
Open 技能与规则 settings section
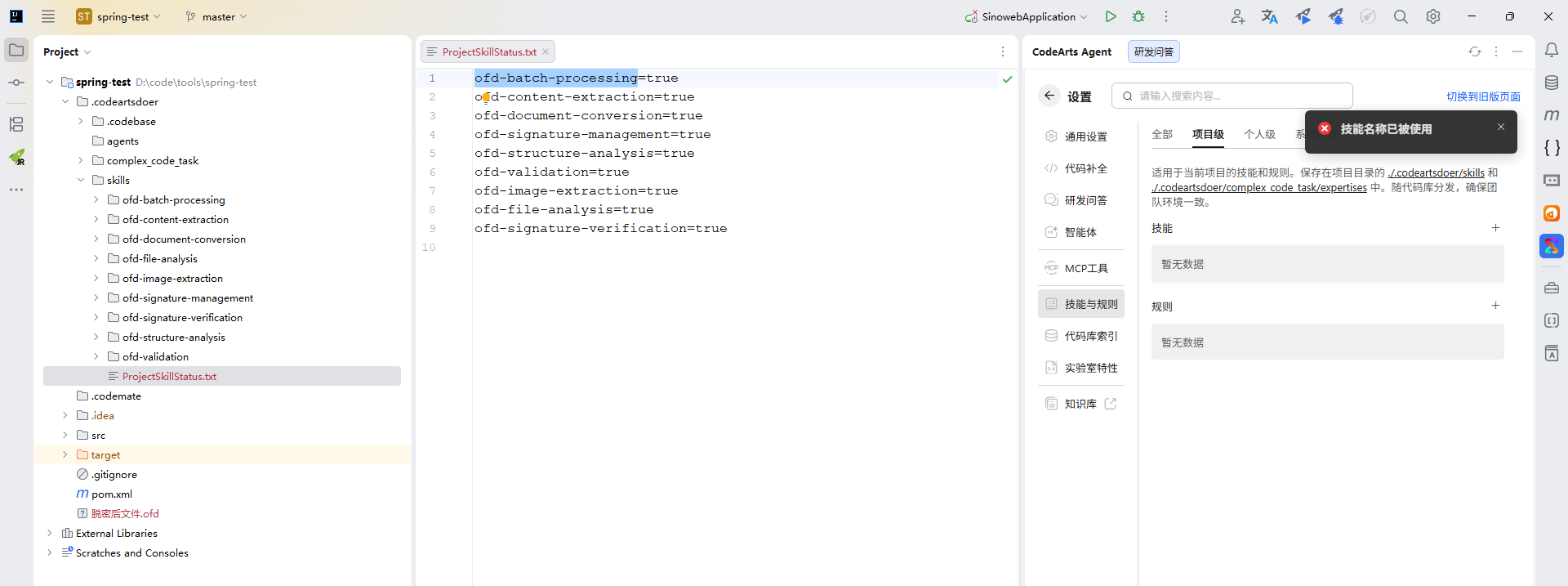click(x=1081, y=304)
